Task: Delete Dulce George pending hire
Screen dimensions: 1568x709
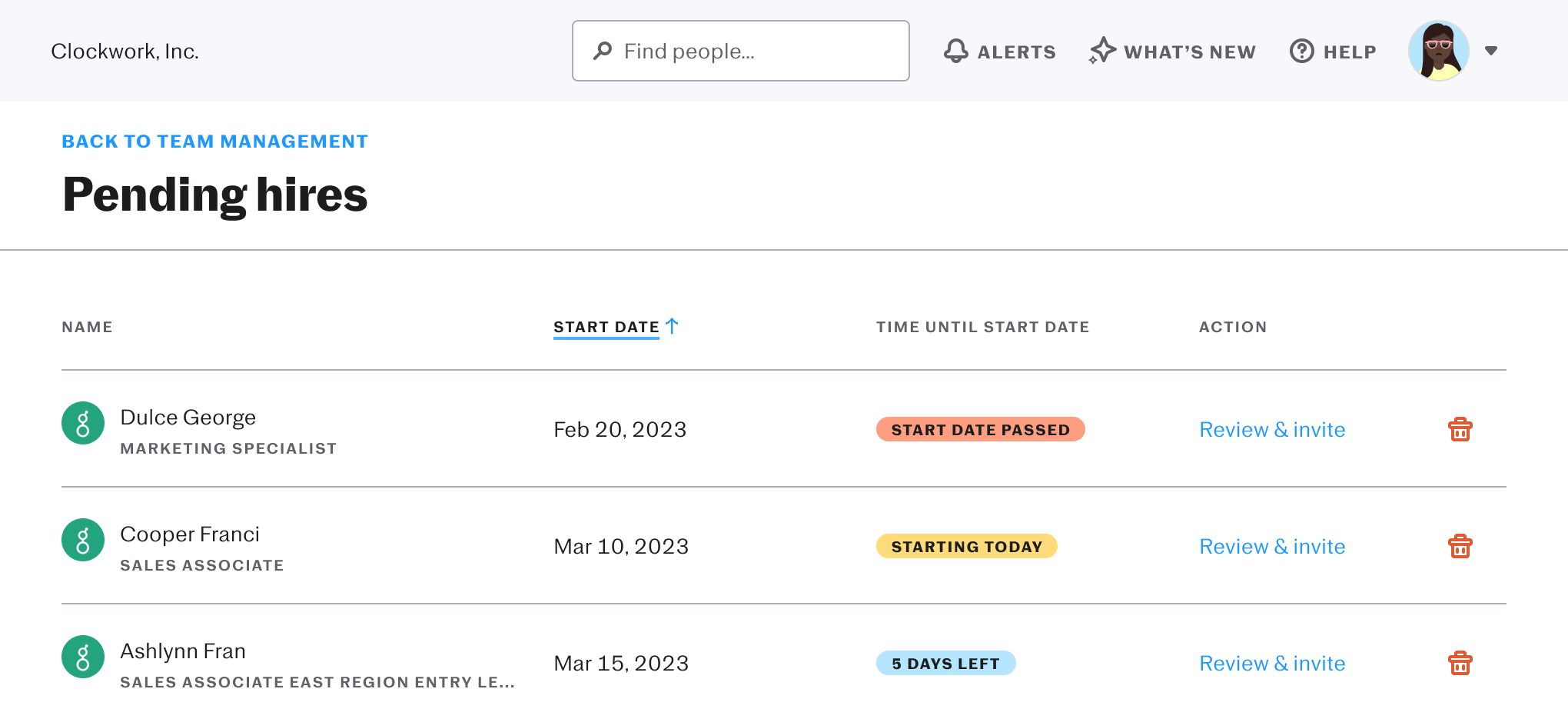Action: 1460,429
